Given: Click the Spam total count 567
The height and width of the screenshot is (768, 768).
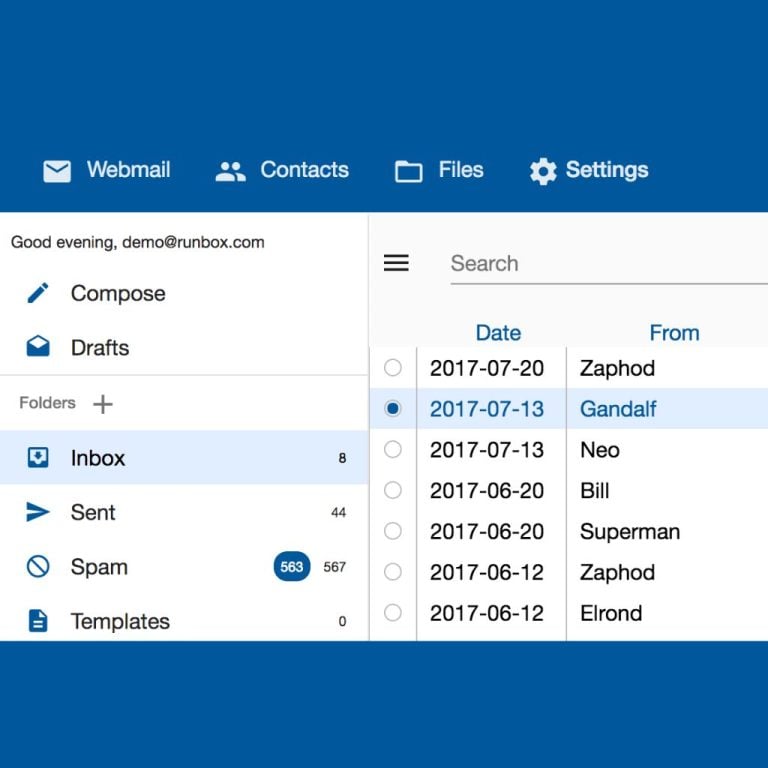Looking at the screenshot, I should [x=335, y=567].
